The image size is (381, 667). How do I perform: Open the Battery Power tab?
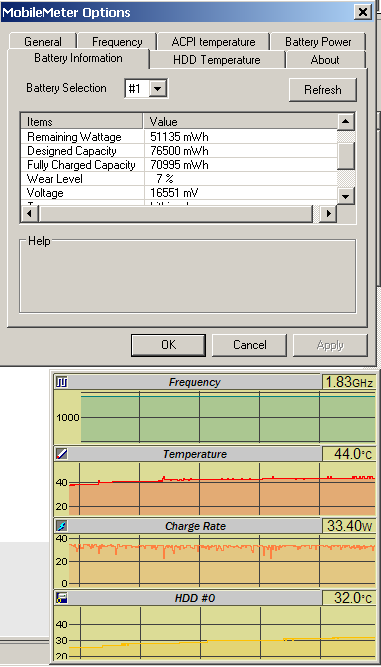[x=318, y=42]
